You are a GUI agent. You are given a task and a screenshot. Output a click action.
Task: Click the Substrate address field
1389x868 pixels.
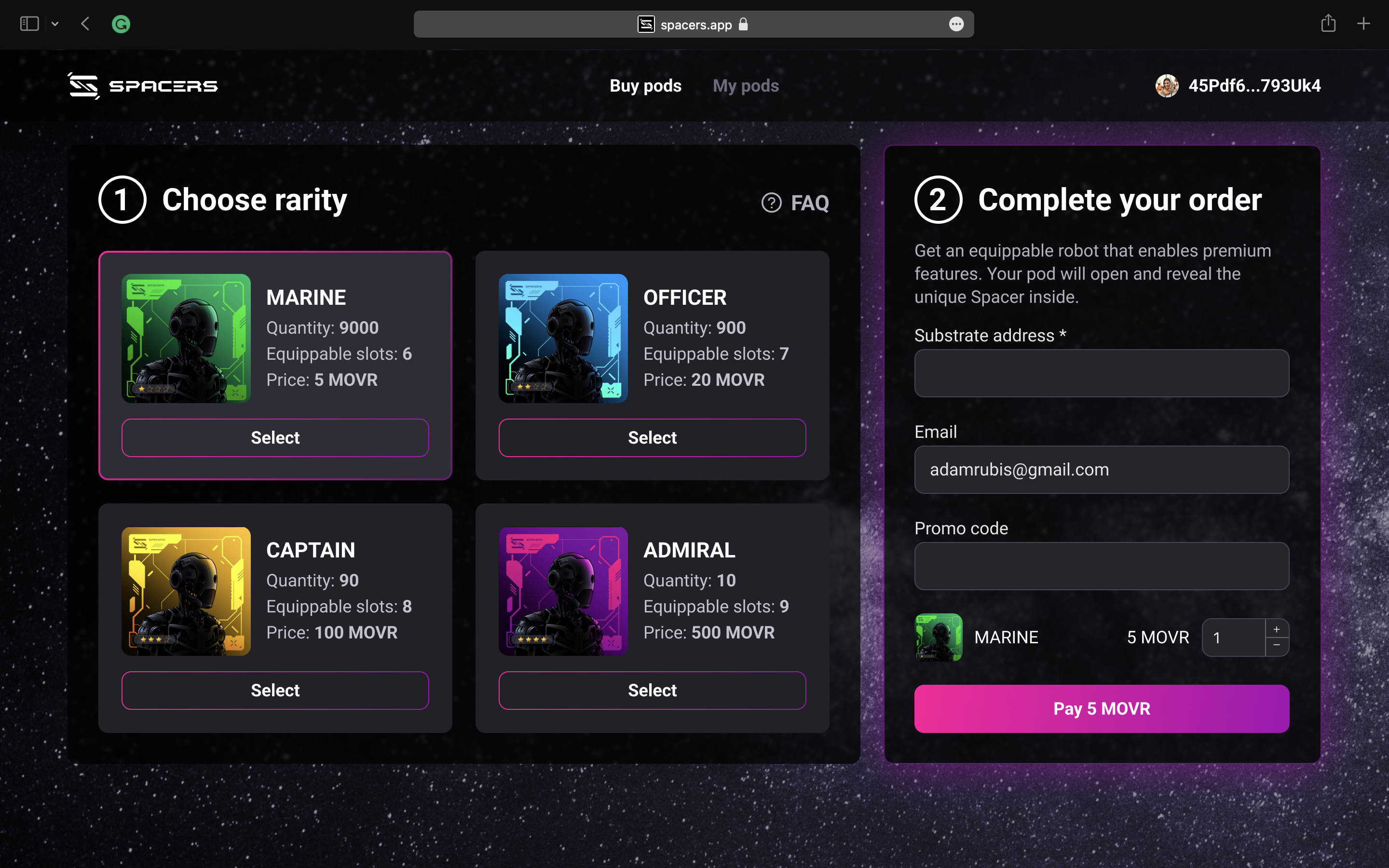point(1102,373)
